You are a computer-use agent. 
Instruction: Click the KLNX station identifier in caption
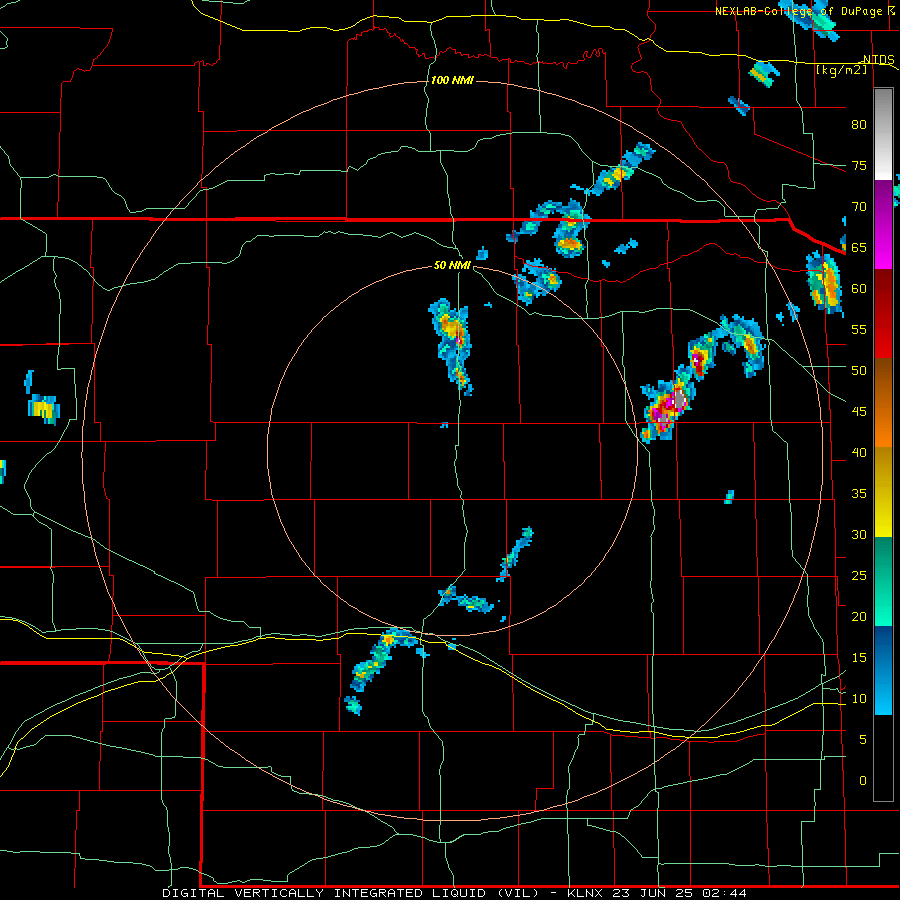click(586, 893)
